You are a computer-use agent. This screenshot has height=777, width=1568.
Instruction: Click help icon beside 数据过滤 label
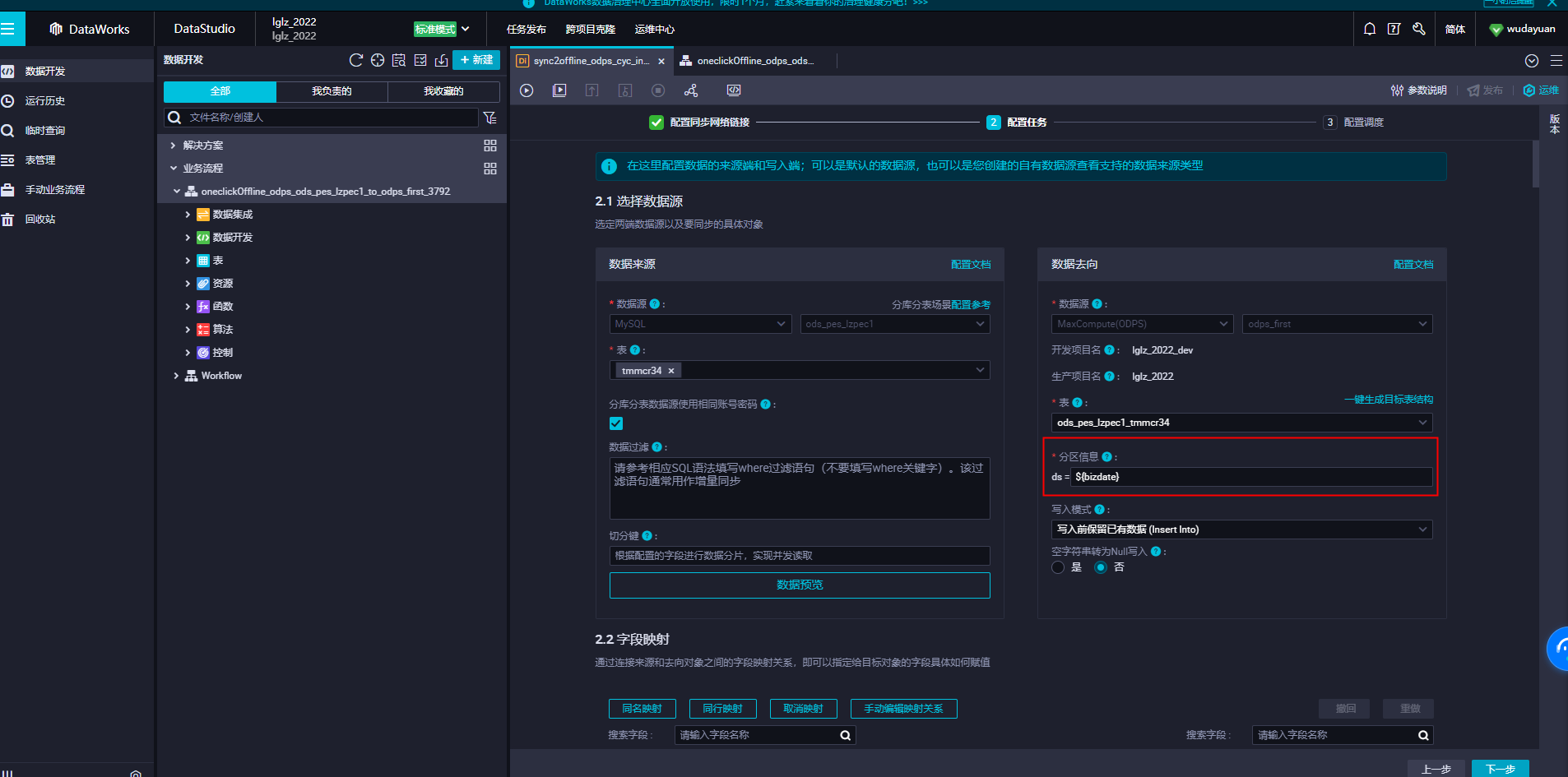click(656, 446)
